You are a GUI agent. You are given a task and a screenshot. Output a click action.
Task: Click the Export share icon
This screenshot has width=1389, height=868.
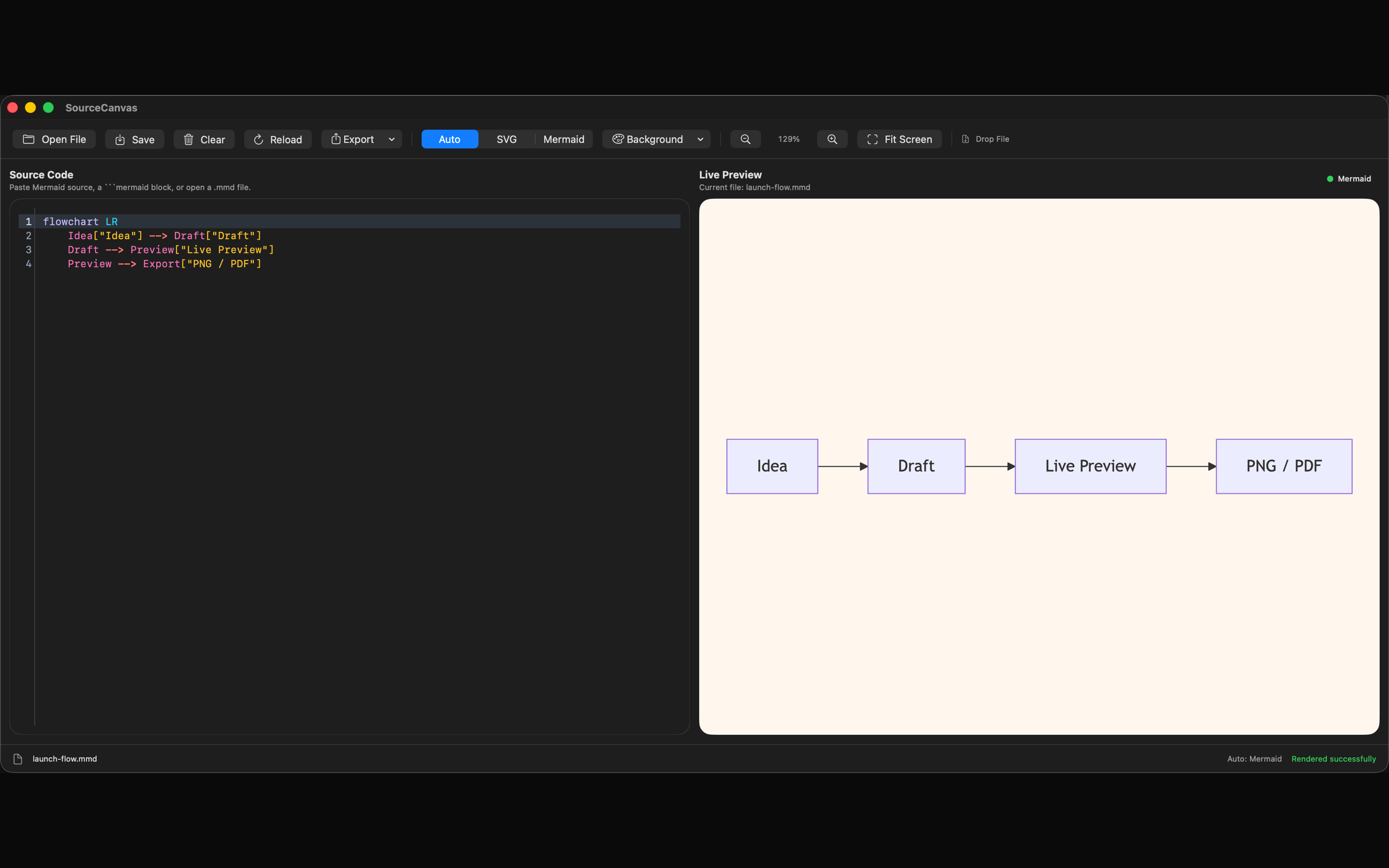[x=336, y=139]
